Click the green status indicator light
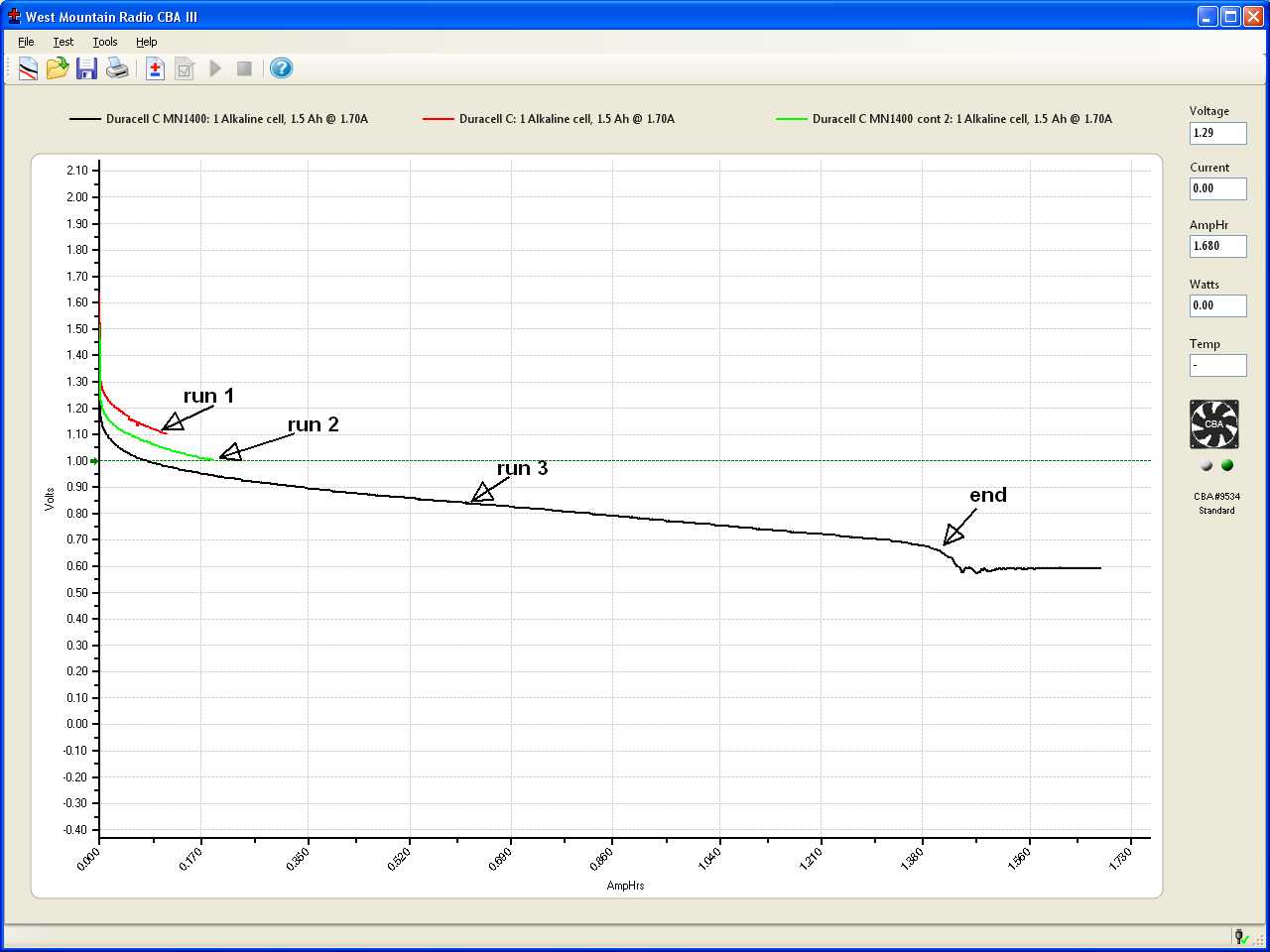Image resolution: width=1270 pixels, height=952 pixels. pos(1227,465)
